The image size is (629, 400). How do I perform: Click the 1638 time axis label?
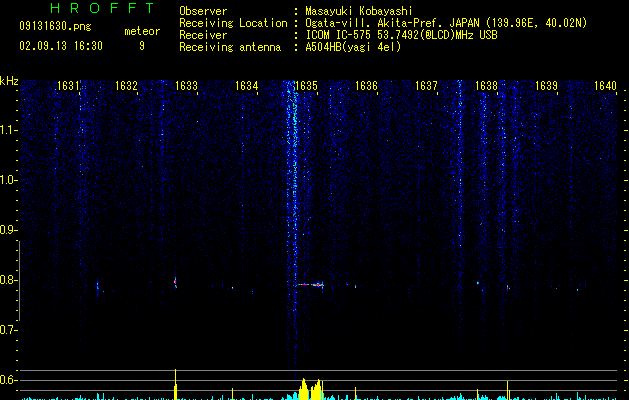pos(486,86)
